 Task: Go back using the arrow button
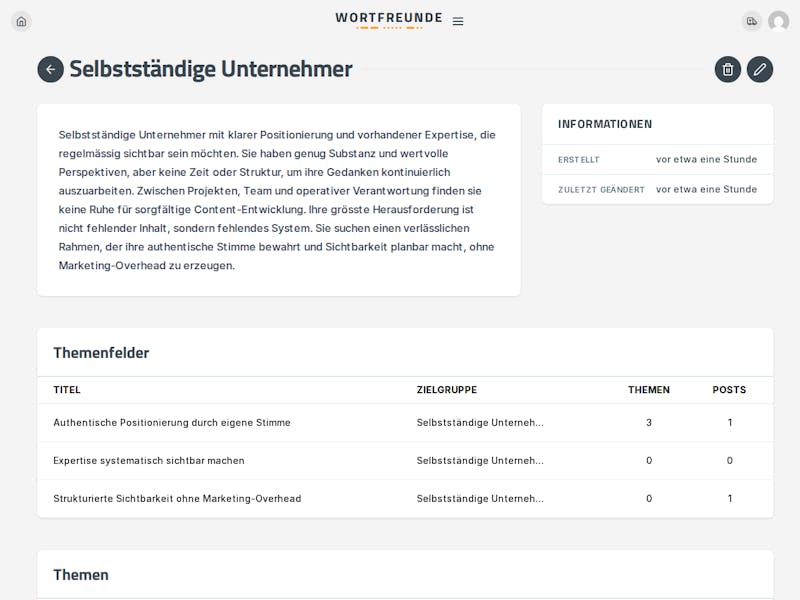[x=51, y=69]
